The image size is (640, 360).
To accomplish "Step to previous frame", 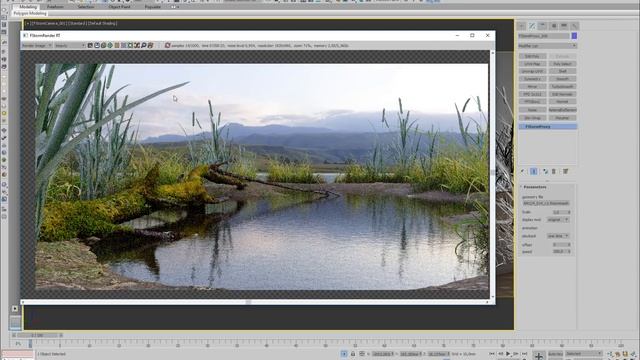I will pyautogui.click(x=500, y=354).
